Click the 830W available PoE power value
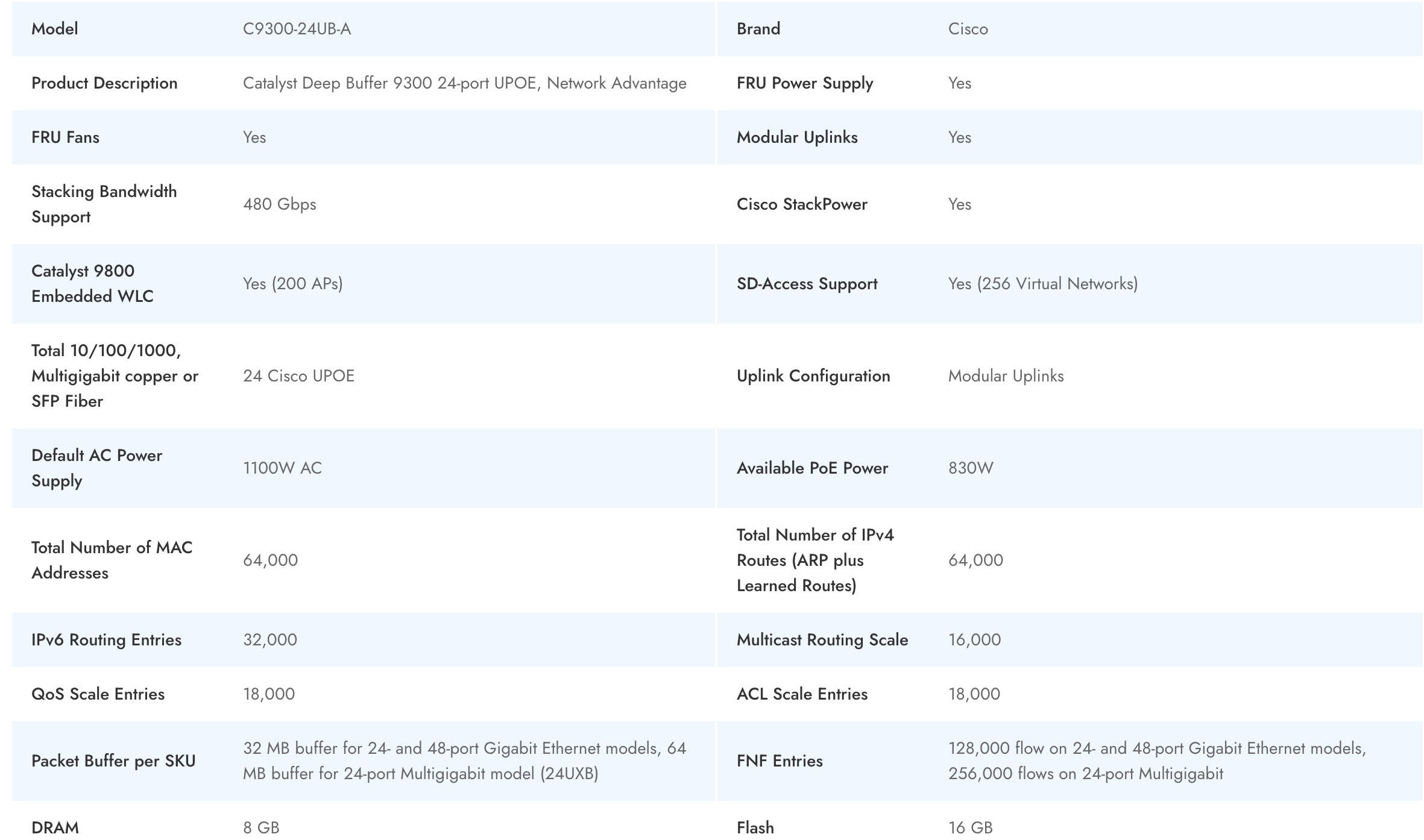The width and height of the screenshot is (1424, 840). [970, 468]
